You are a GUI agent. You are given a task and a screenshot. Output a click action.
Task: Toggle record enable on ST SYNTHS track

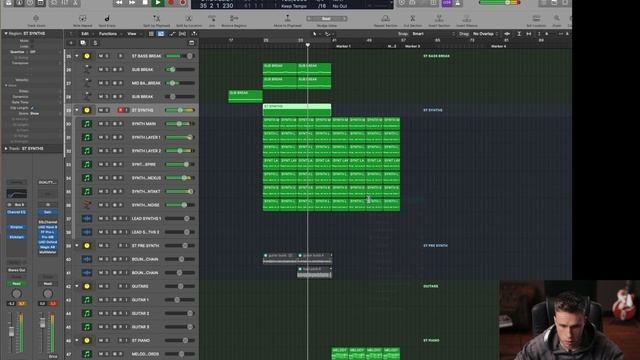[x=120, y=110]
